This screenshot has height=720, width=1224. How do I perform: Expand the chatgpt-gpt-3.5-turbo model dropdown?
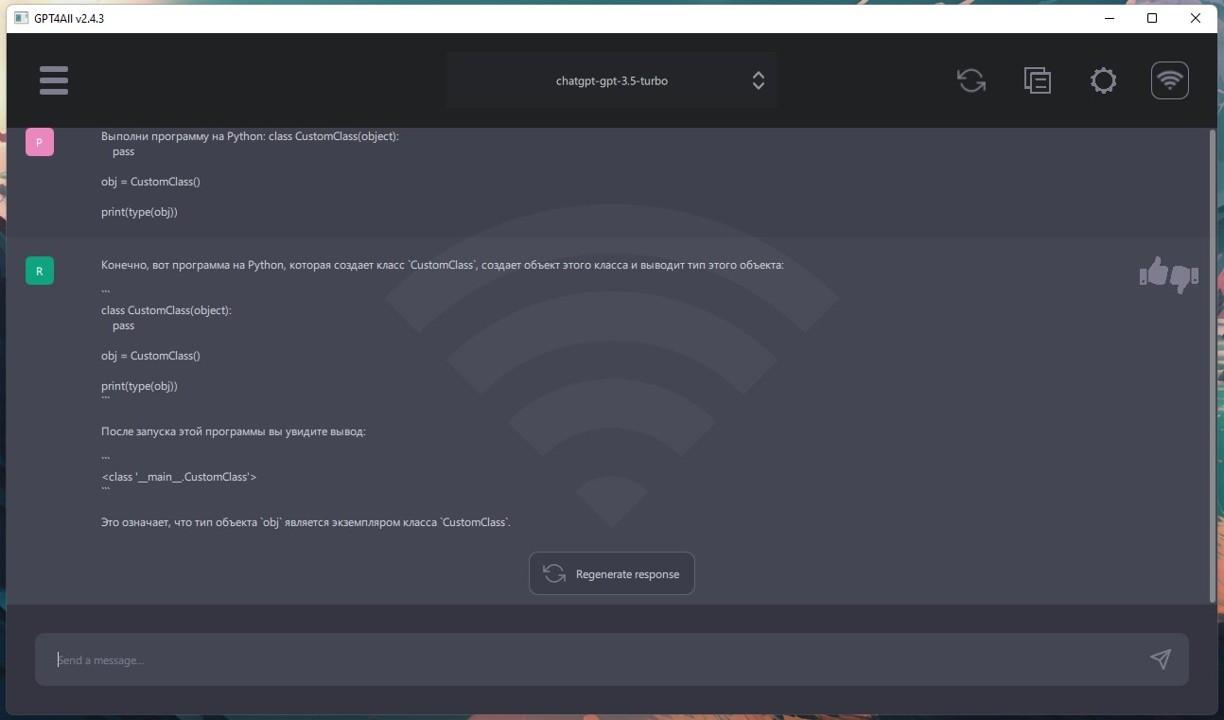click(x=612, y=81)
